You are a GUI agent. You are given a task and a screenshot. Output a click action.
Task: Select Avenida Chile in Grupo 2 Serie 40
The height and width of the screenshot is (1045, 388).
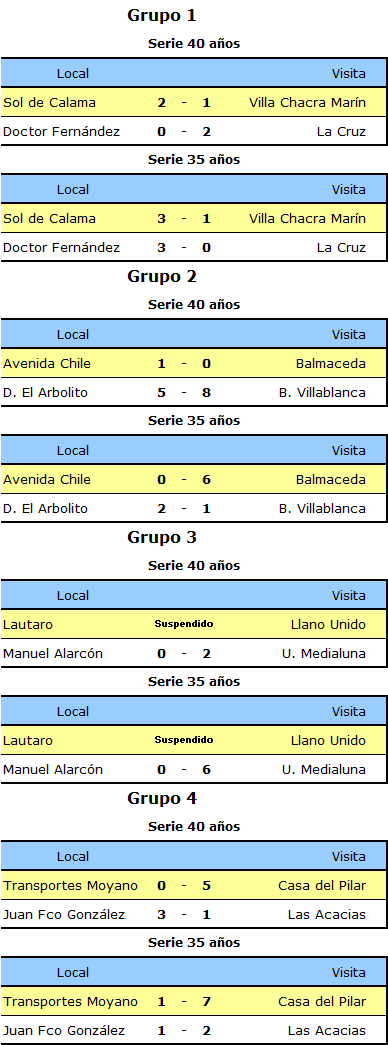coord(47,364)
